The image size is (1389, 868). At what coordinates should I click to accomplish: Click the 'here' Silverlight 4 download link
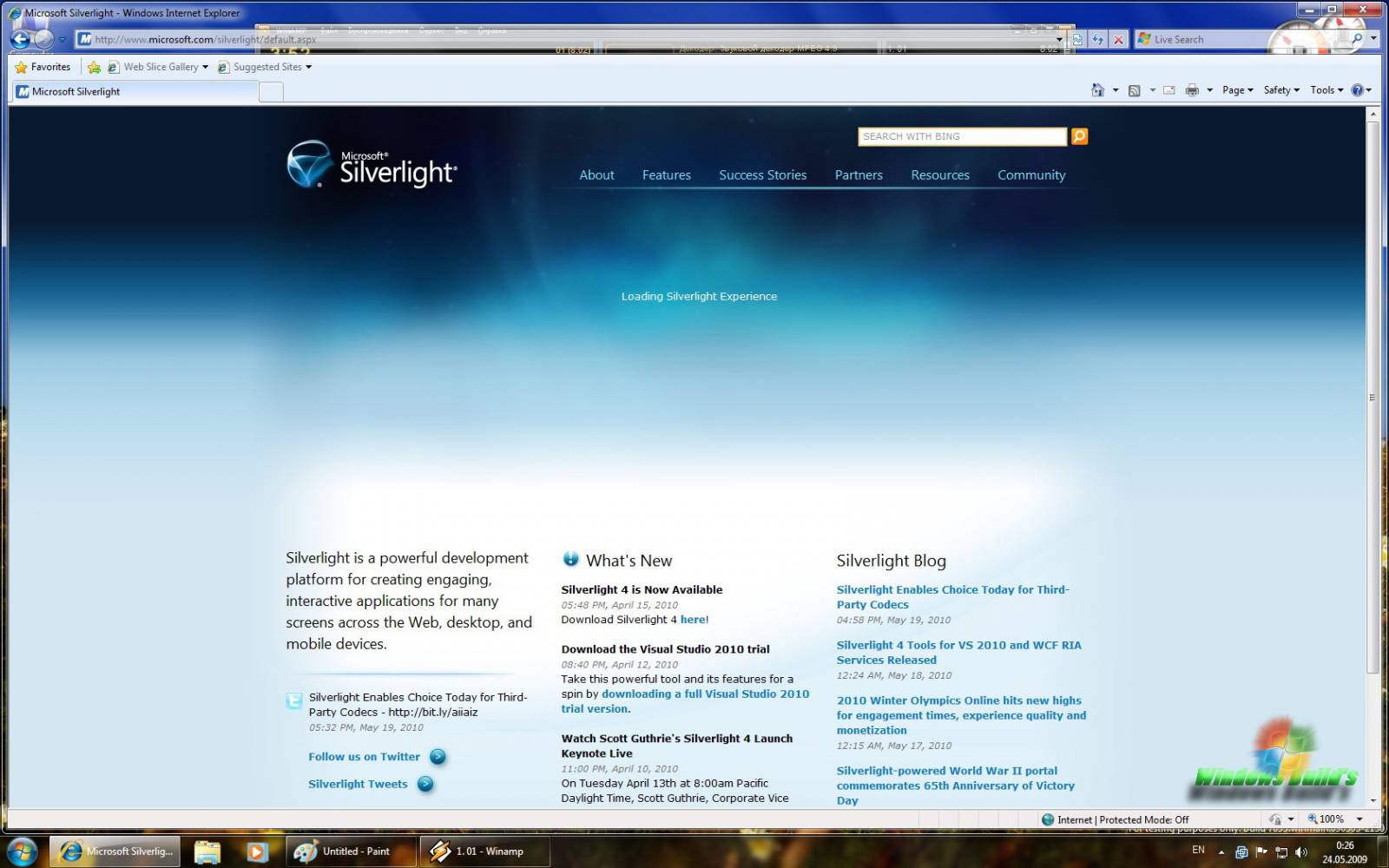point(693,620)
